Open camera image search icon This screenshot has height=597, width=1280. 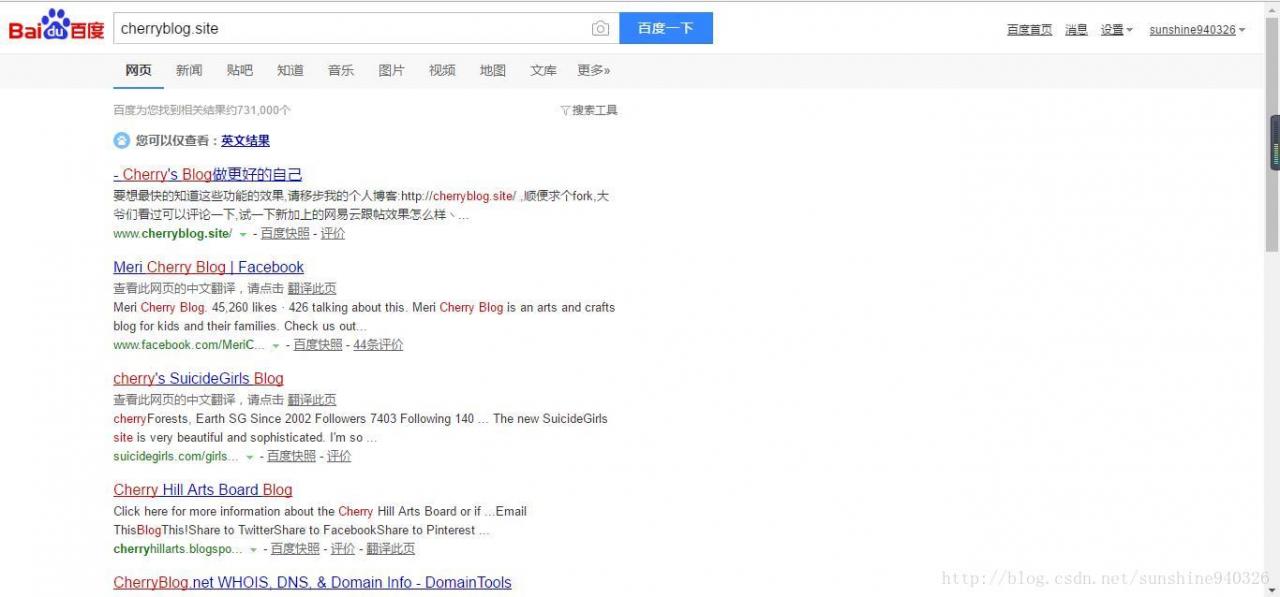(x=600, y=29)
